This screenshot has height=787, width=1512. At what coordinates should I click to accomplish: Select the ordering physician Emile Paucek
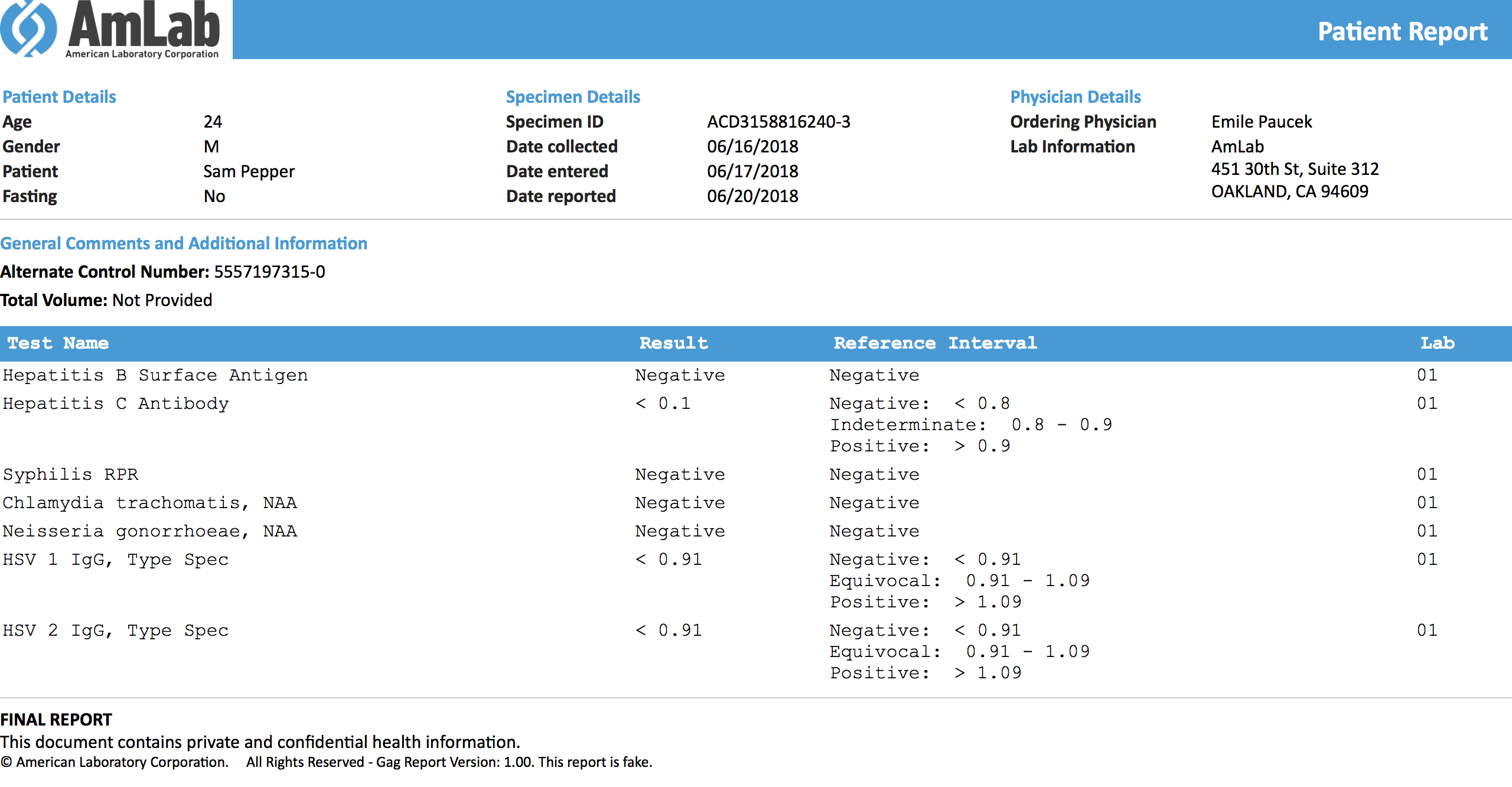coord(1261,122)
